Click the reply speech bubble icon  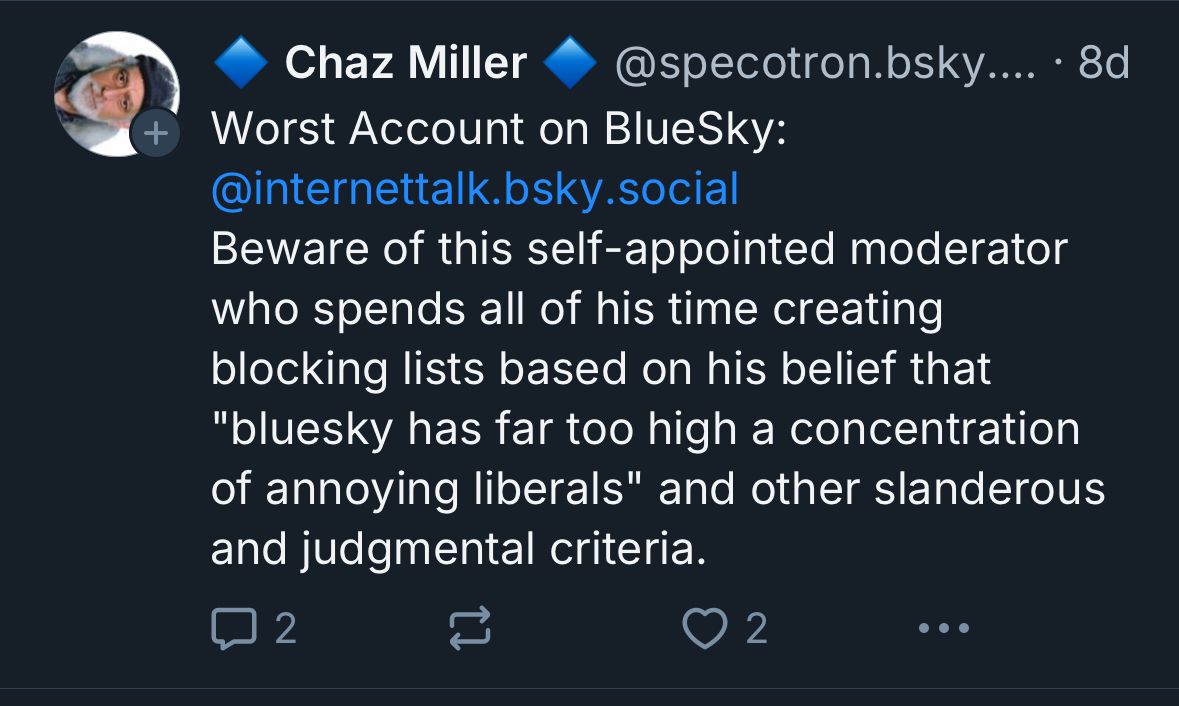click(x=231, y=628)
